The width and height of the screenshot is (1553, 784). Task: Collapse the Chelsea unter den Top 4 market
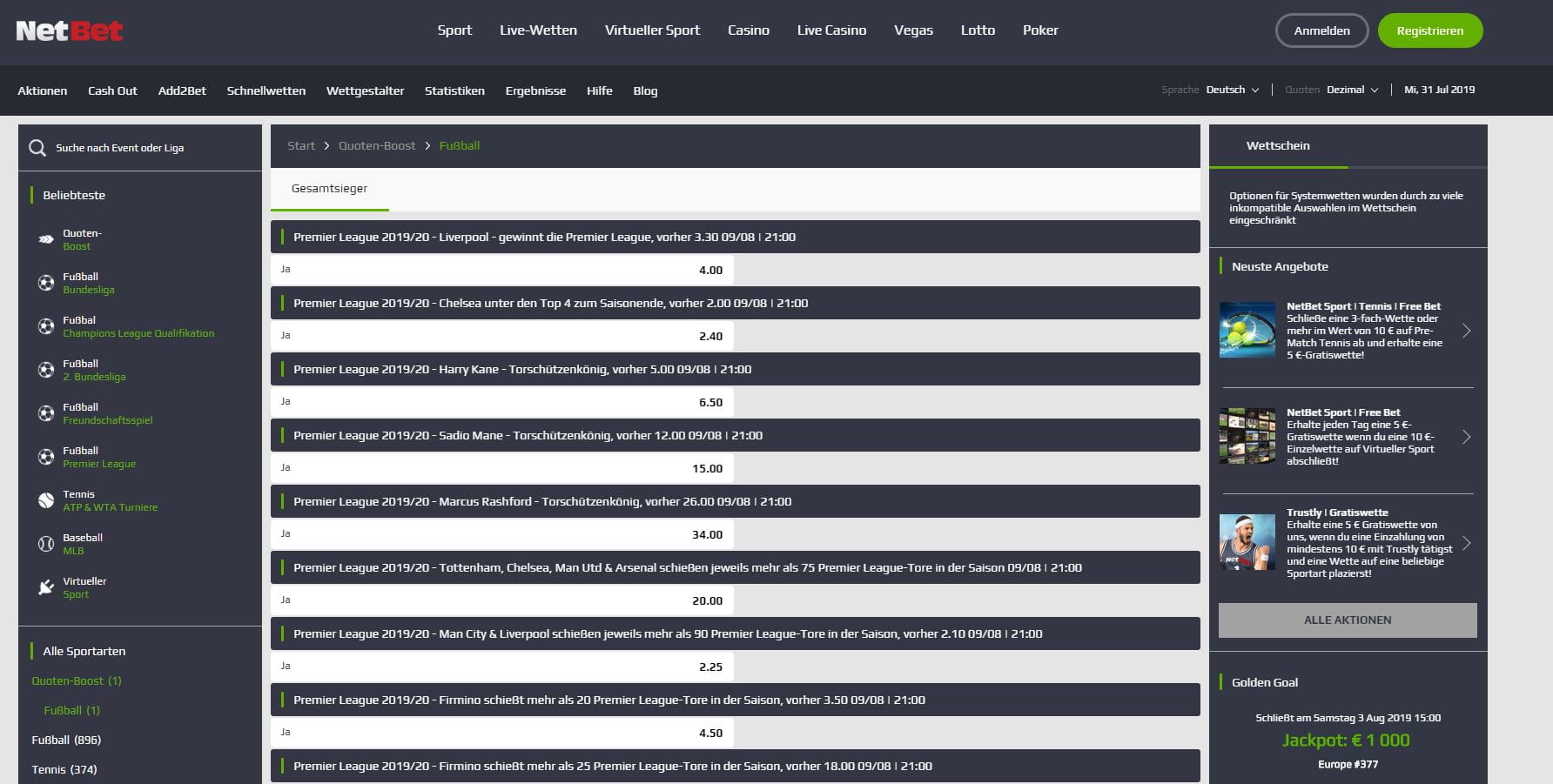(x=735, y=303)
